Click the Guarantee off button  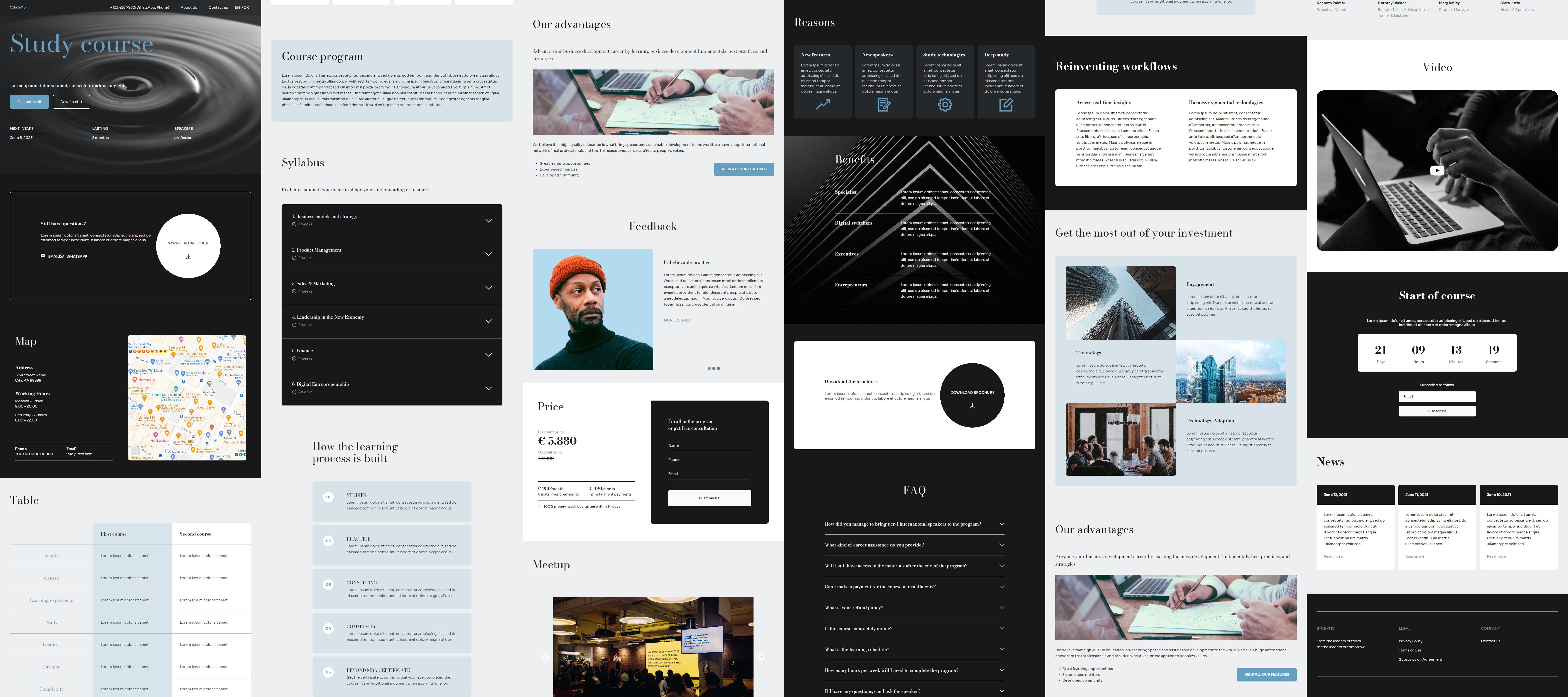[x=29, y=102]
